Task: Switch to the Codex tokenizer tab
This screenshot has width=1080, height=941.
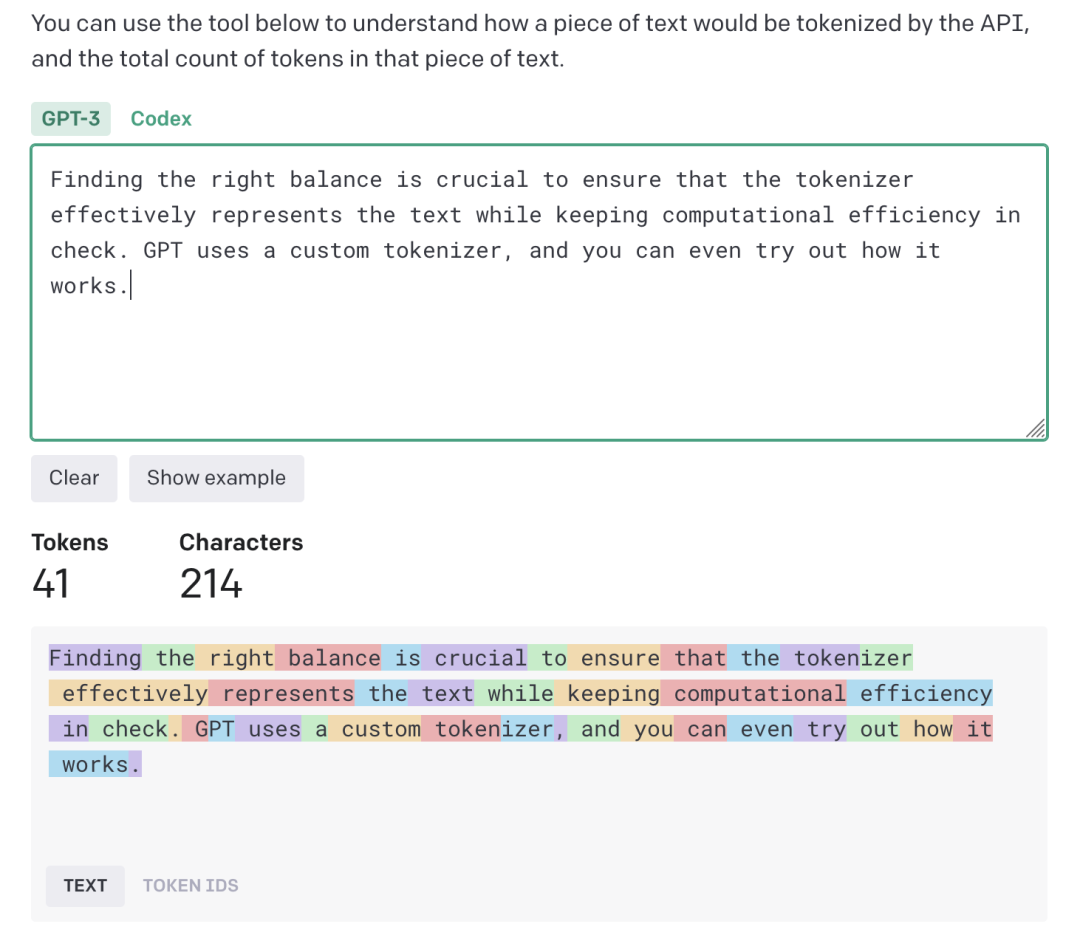Action: coord(161,119)
